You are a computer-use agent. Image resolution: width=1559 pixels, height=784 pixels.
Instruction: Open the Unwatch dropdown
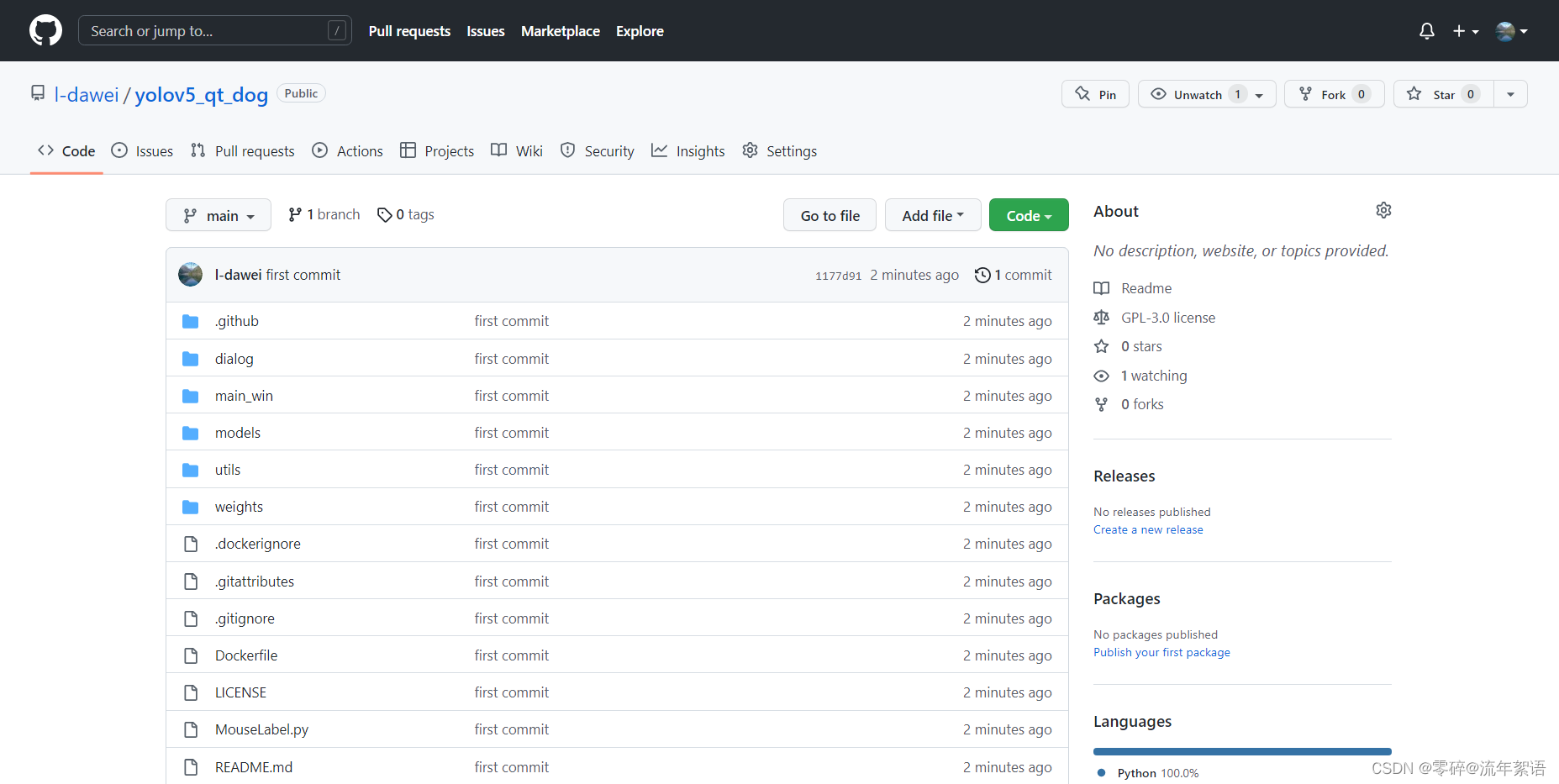point(1207,94)
